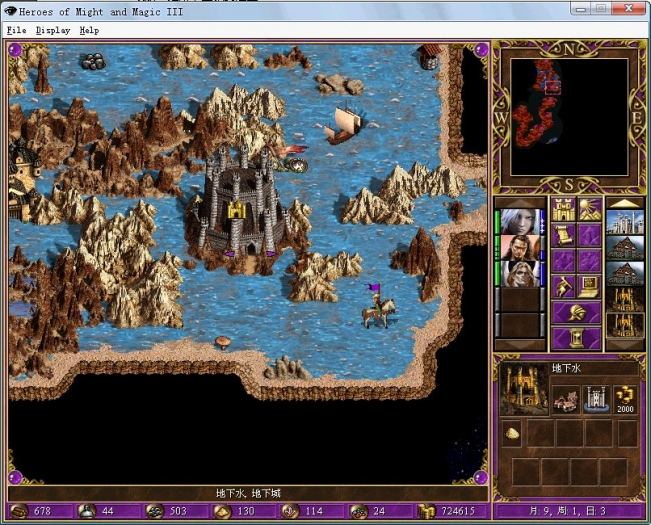
Task: Select the blonde hero portrait
Action: point(520,274)
